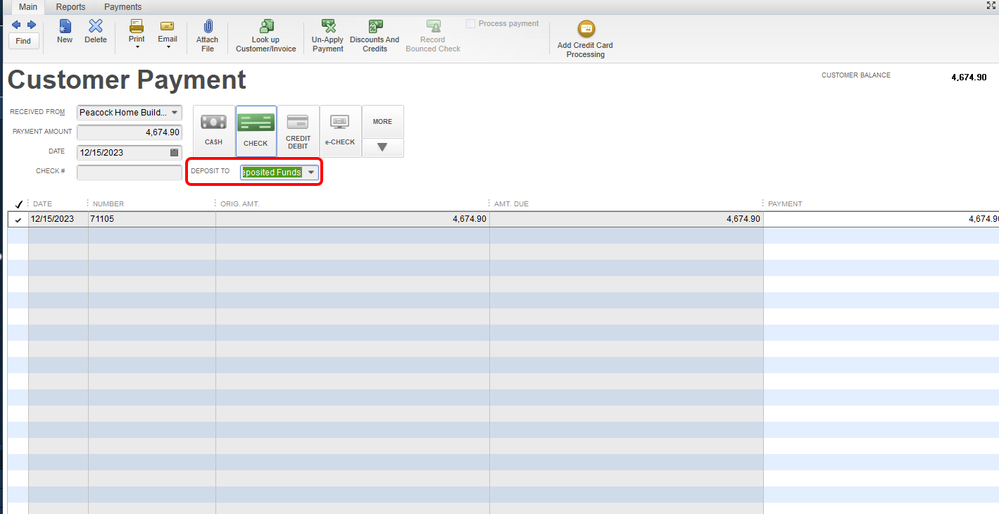Open Look up Customer/Invoice
The image size is (999, 514).
[266, 35]
